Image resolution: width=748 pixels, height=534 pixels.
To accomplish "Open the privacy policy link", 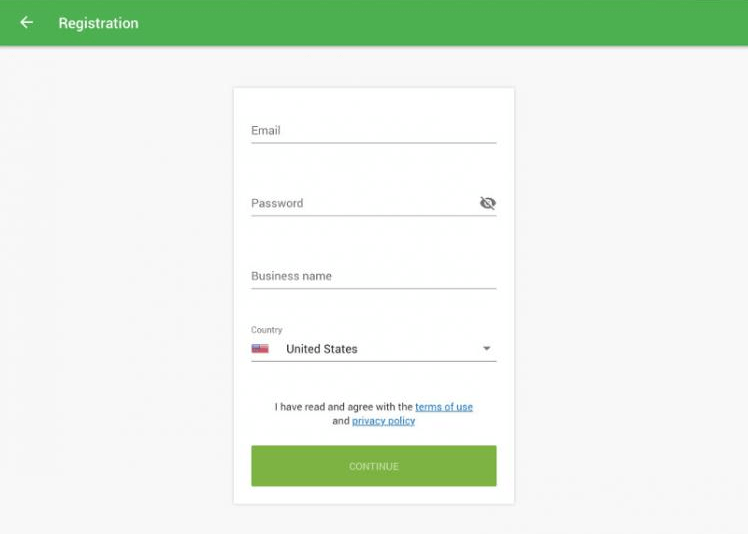I will click(383, 421).
